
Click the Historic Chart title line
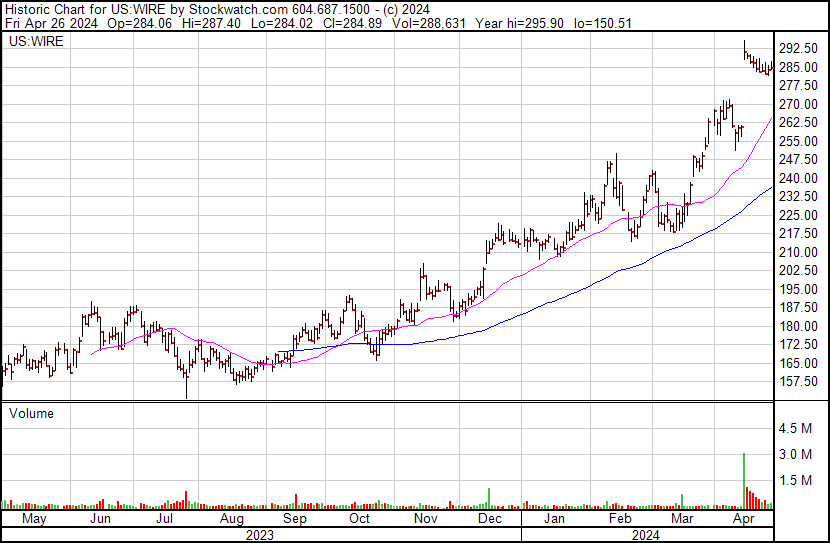[218, 10]
